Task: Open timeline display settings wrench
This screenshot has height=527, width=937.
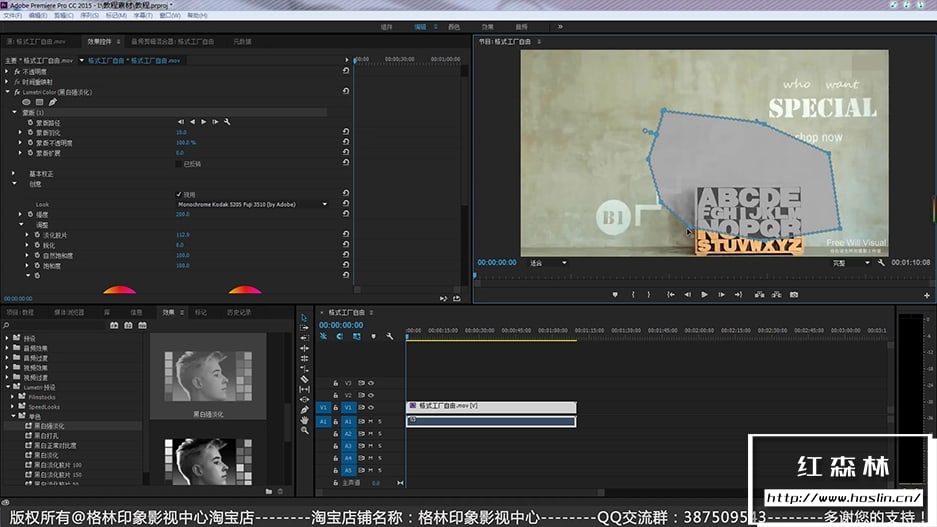Action: click(390, 336)
